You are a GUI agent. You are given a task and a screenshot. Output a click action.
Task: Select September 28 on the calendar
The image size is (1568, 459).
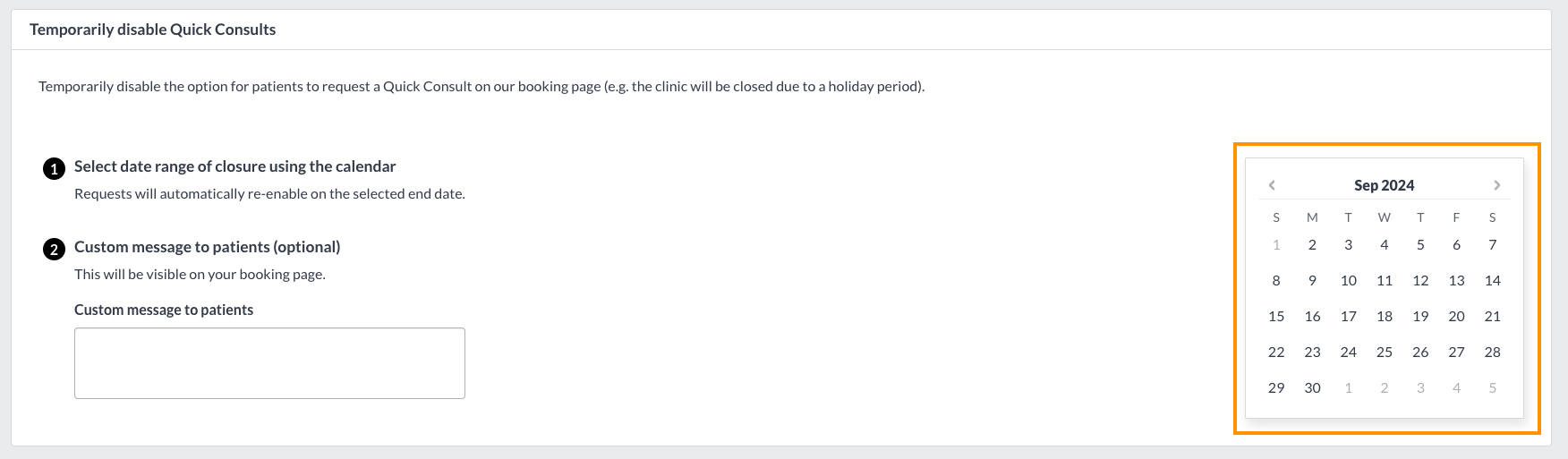tap(1492, 352)
